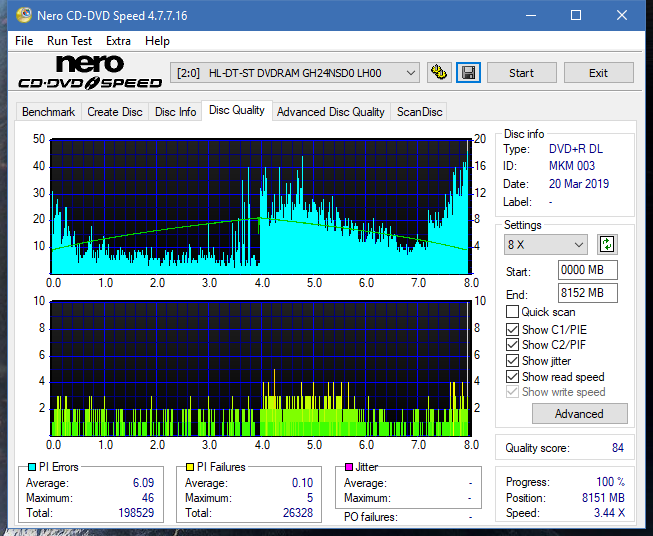Click the PI Errors total 198529

click(x=136, y=513)
